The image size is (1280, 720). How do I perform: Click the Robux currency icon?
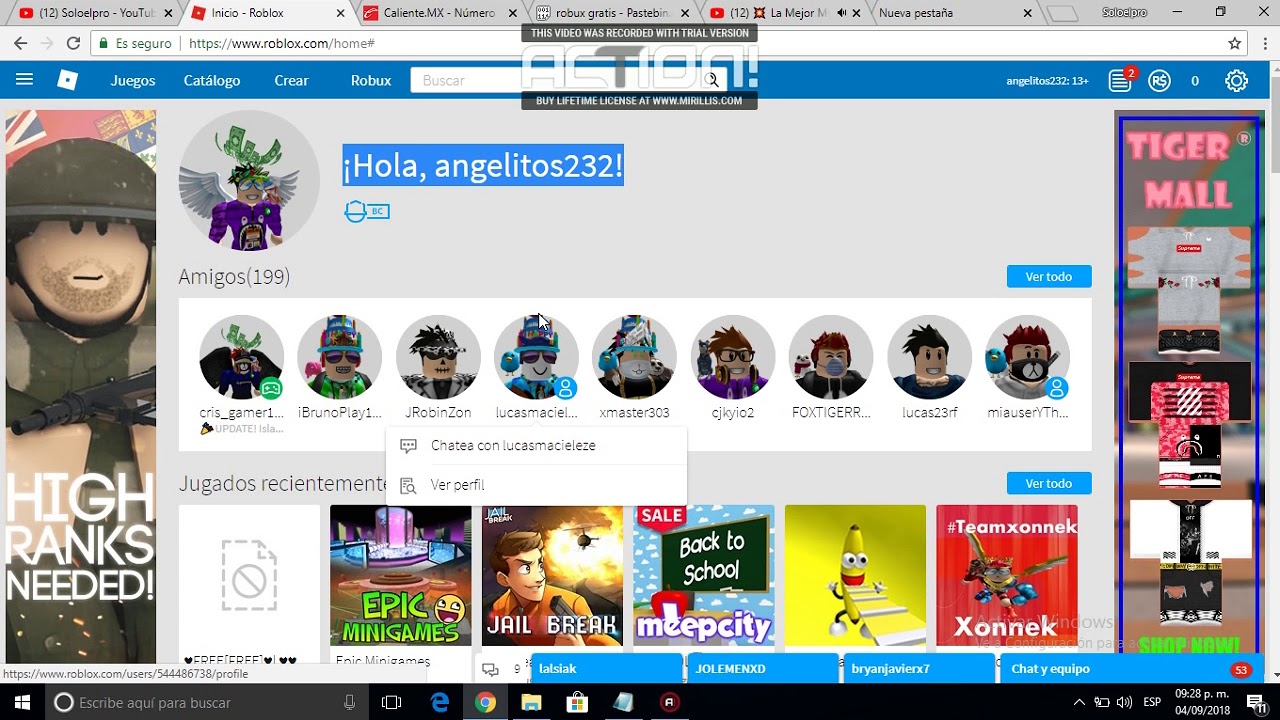1159,81
